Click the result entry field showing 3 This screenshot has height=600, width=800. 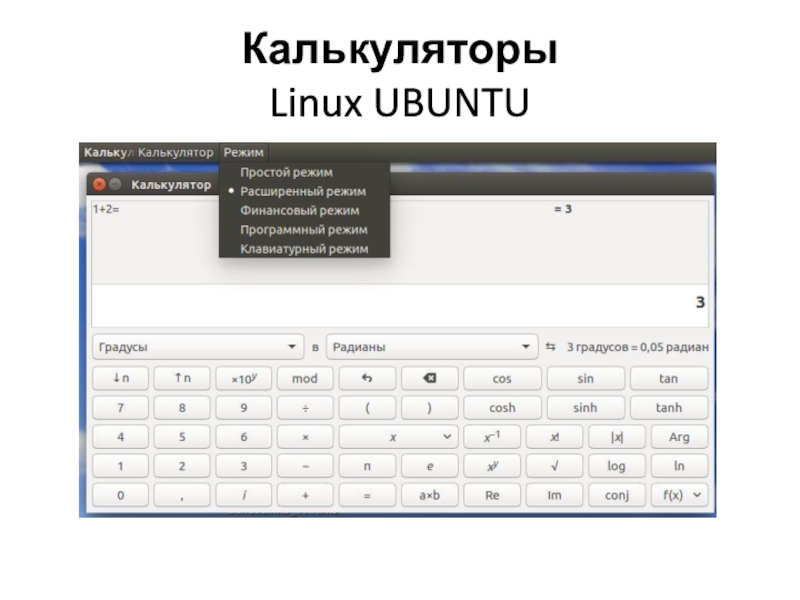(400, 305)
